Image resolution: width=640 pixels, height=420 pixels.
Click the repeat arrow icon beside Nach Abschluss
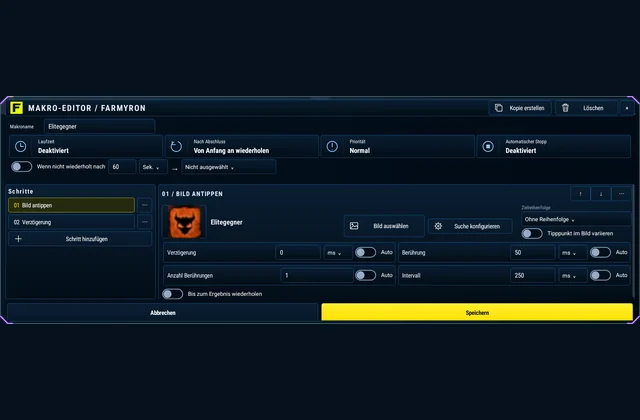(x=176, y=147)
